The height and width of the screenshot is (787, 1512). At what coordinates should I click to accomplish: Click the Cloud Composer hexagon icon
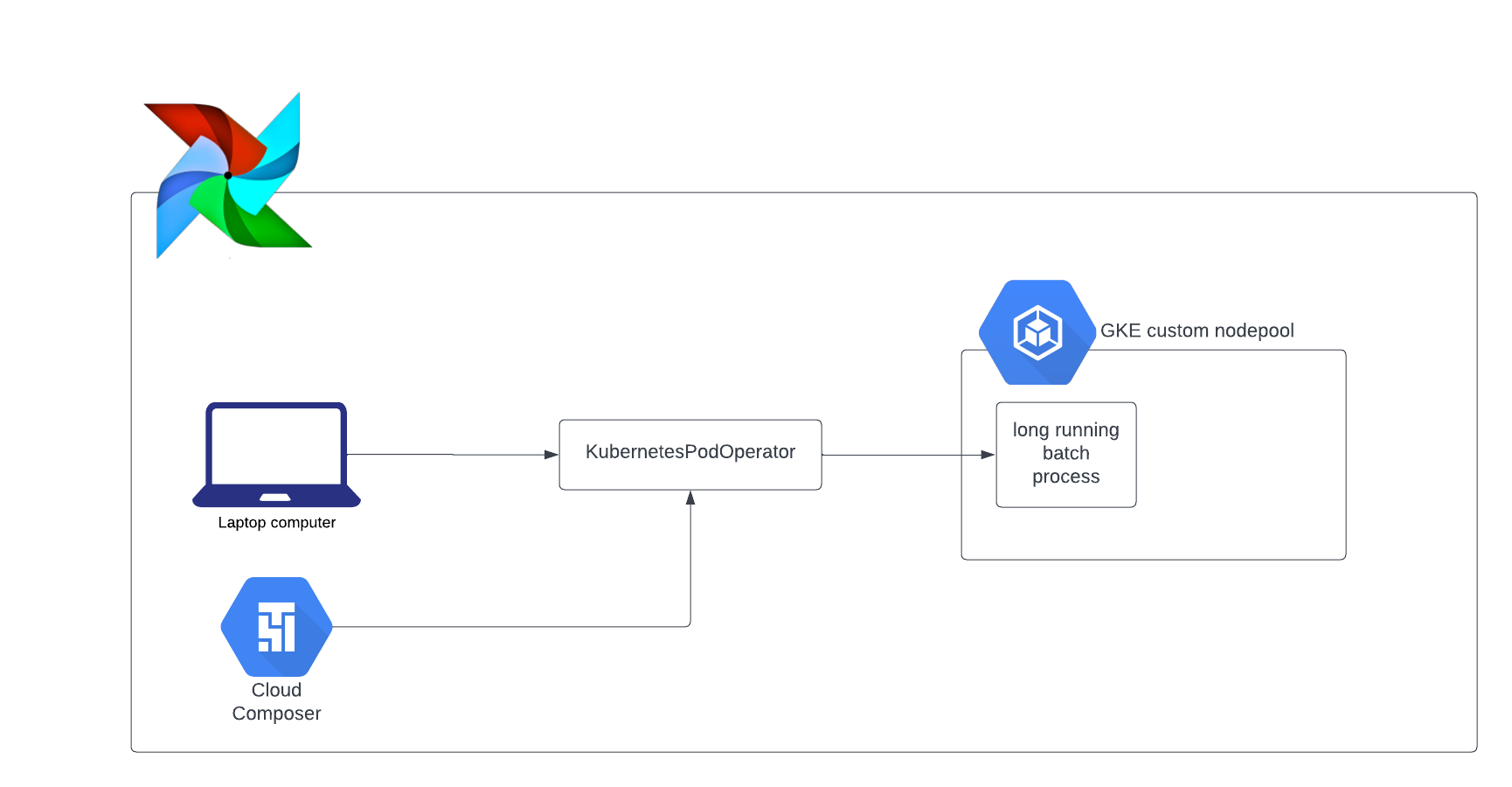[276, 626]
